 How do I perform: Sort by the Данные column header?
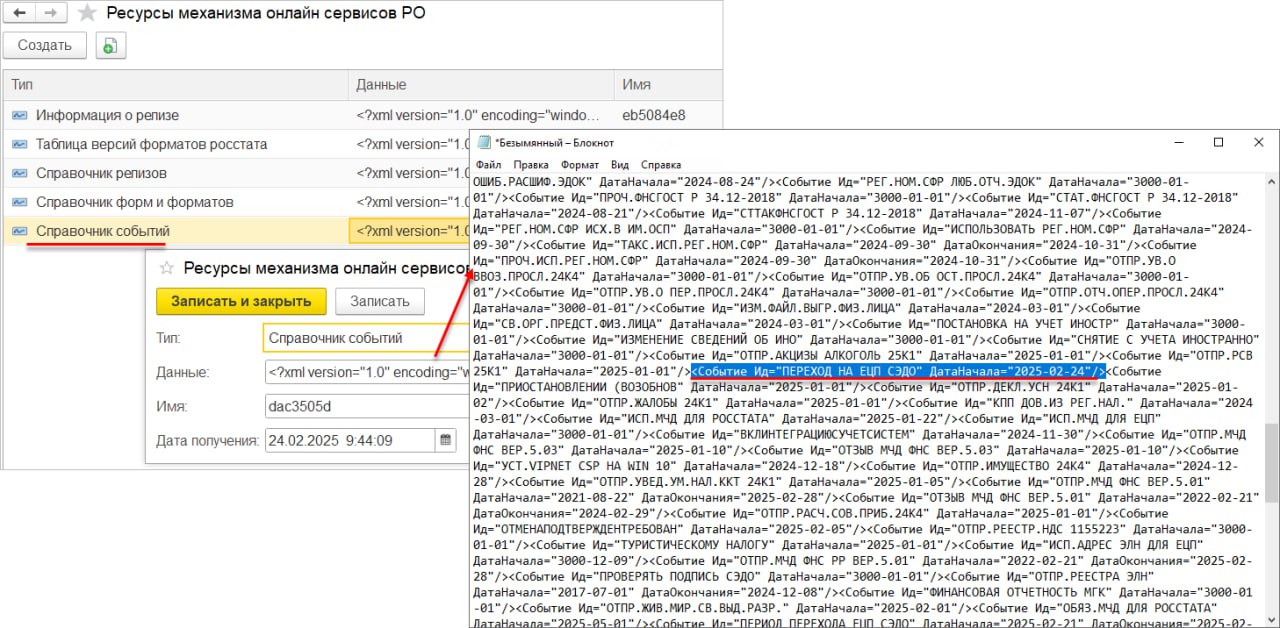(x=481, y=85)
